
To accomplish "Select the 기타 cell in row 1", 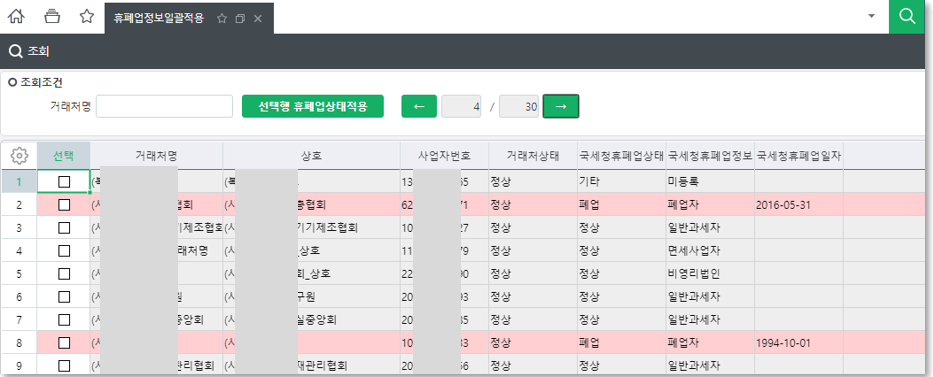I will tap(621, 182).
